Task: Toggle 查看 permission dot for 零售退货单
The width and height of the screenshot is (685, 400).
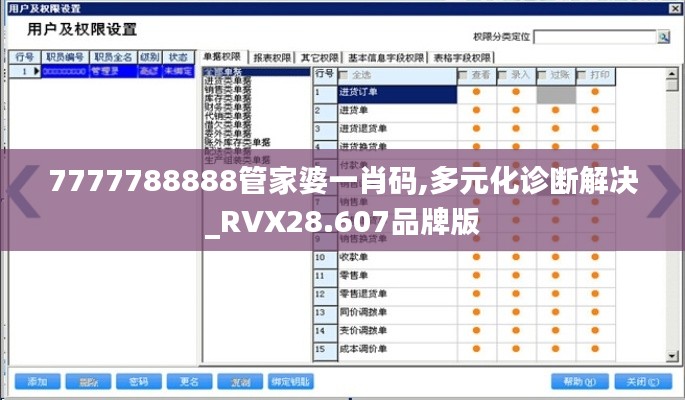Action: [476, 293]
